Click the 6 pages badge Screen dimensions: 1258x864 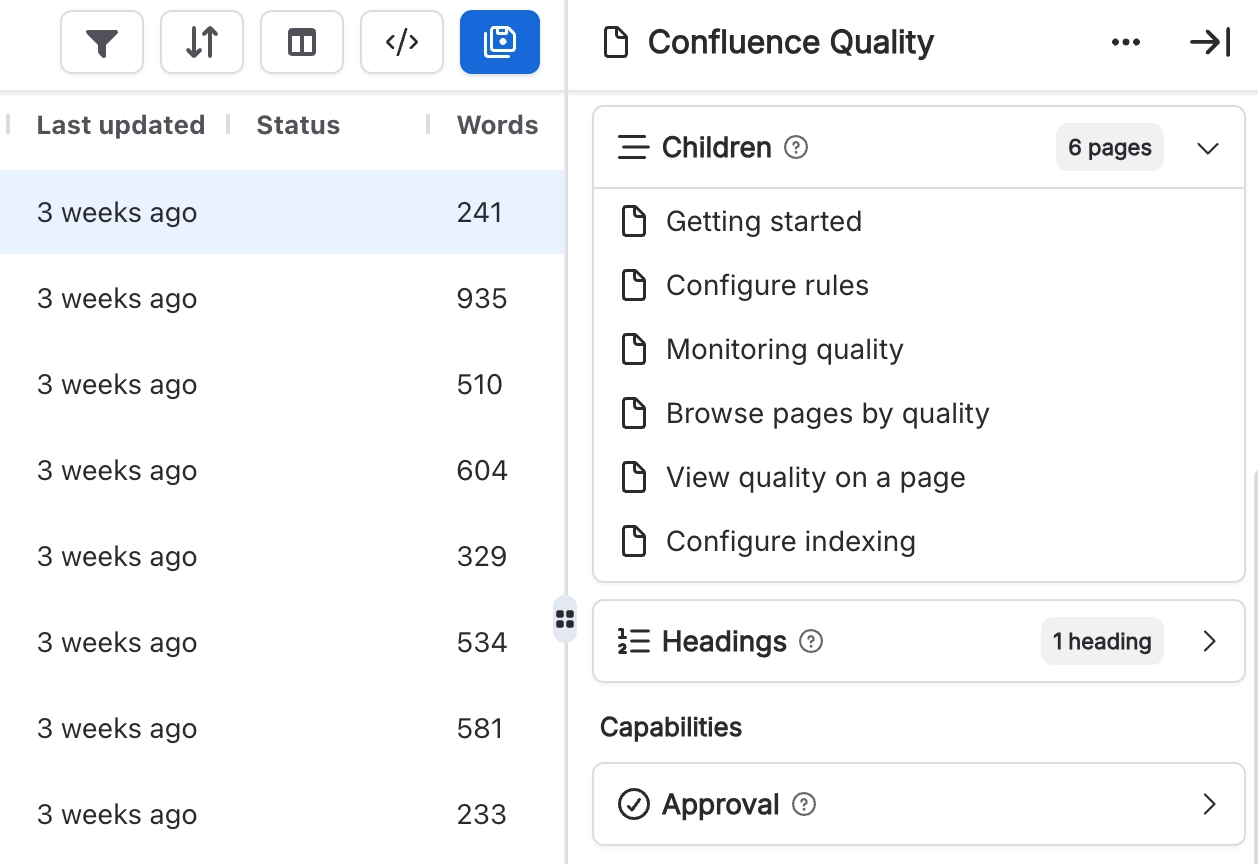point(1110,148)
